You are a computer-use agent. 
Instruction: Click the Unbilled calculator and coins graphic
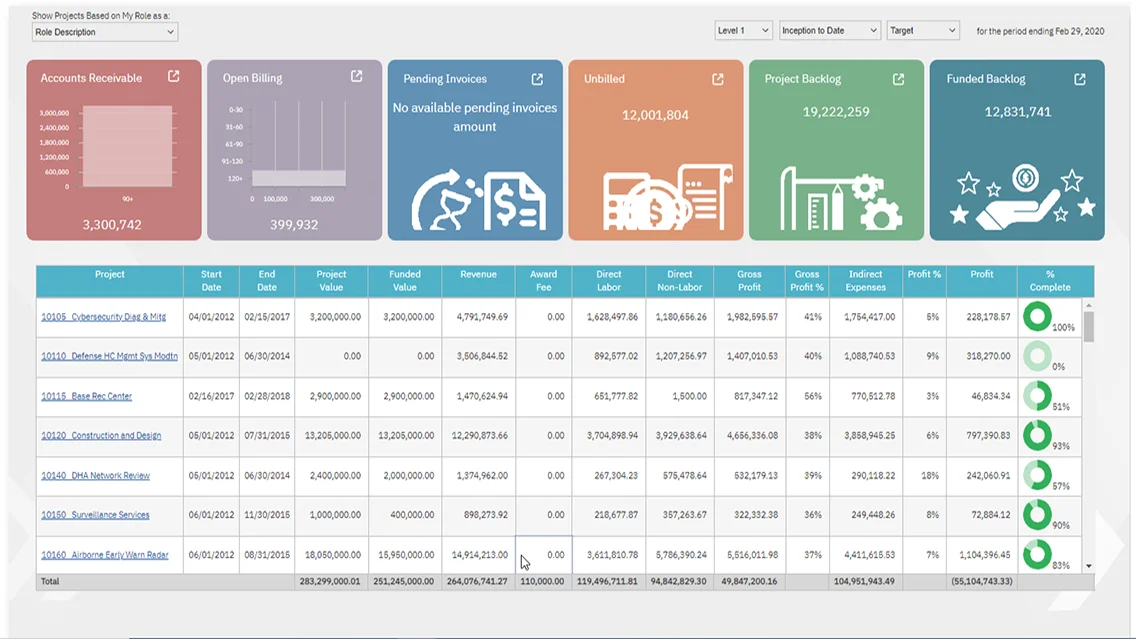[x=667, y=197]
